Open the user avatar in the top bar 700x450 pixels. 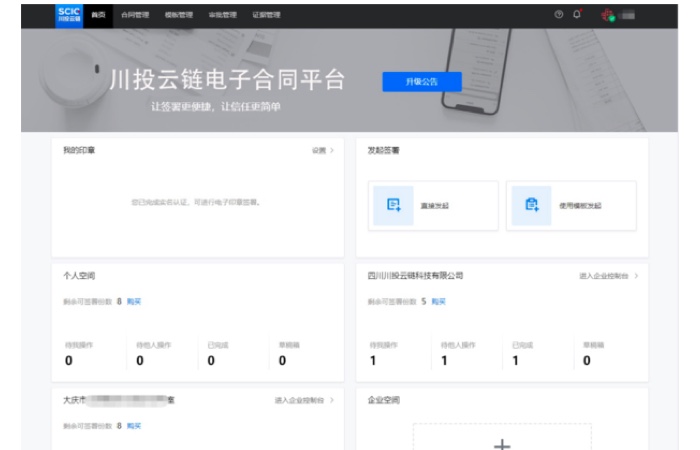[608, 15]
